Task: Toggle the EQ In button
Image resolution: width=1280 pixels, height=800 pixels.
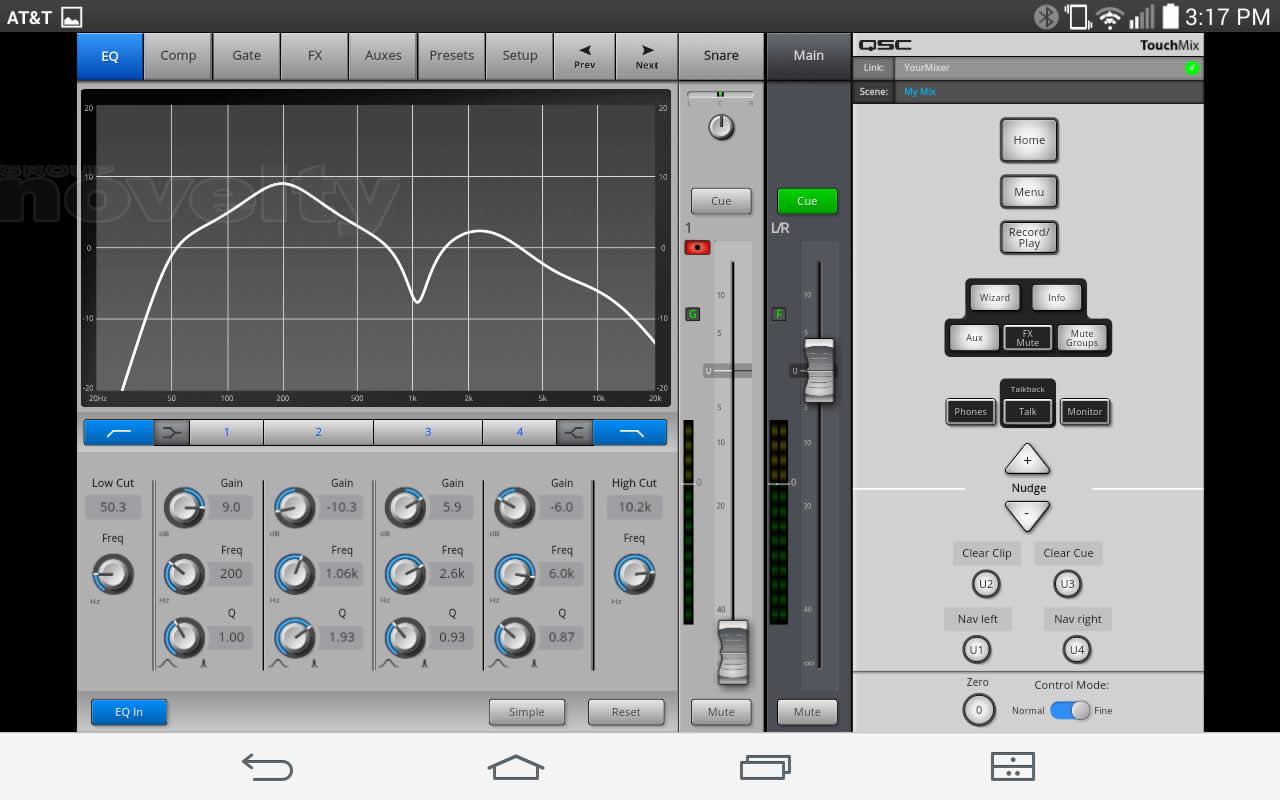Action: click(129, 712)
